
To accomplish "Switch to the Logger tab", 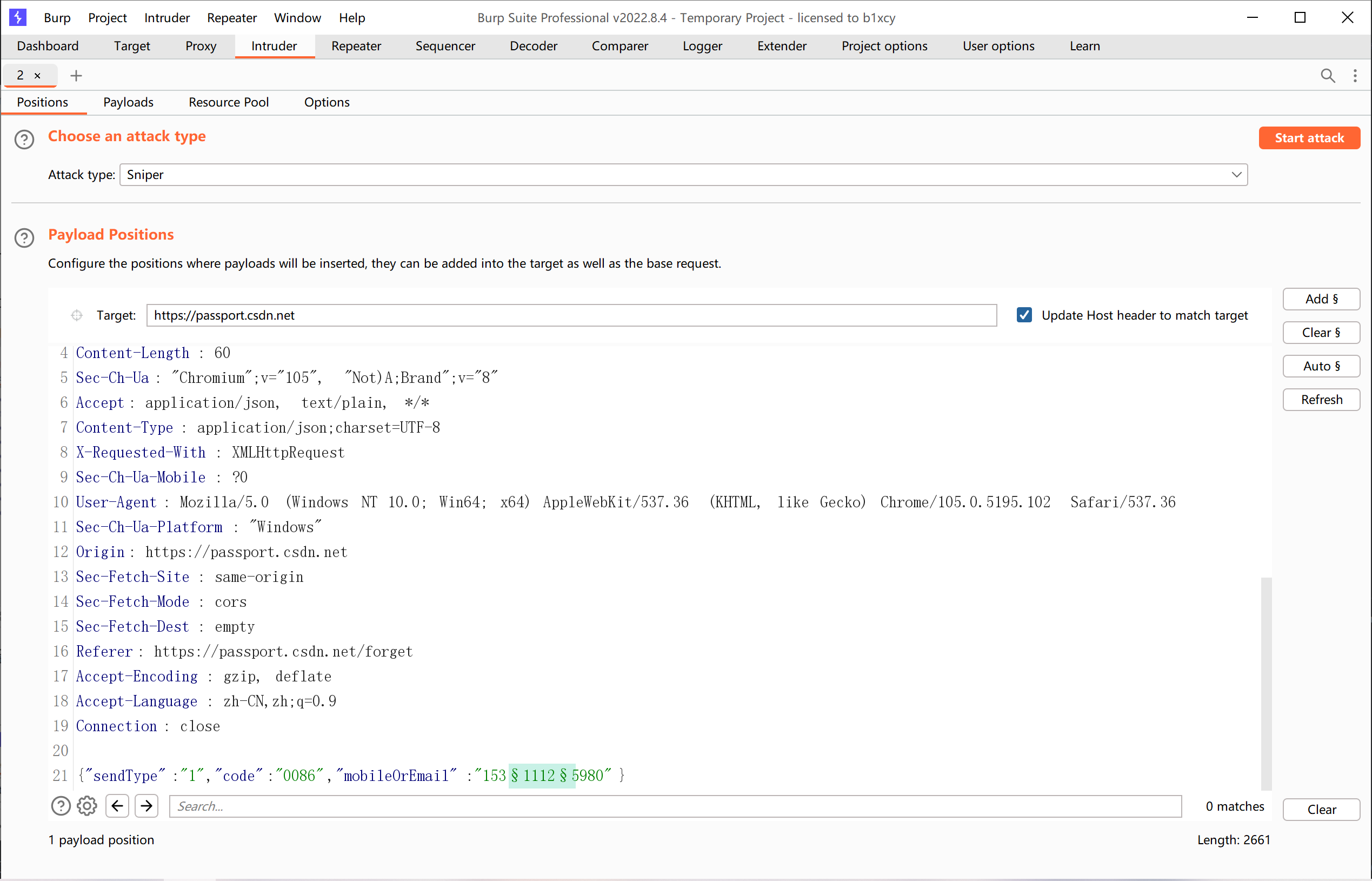I will pyautogui.click(x=703, y=46).
